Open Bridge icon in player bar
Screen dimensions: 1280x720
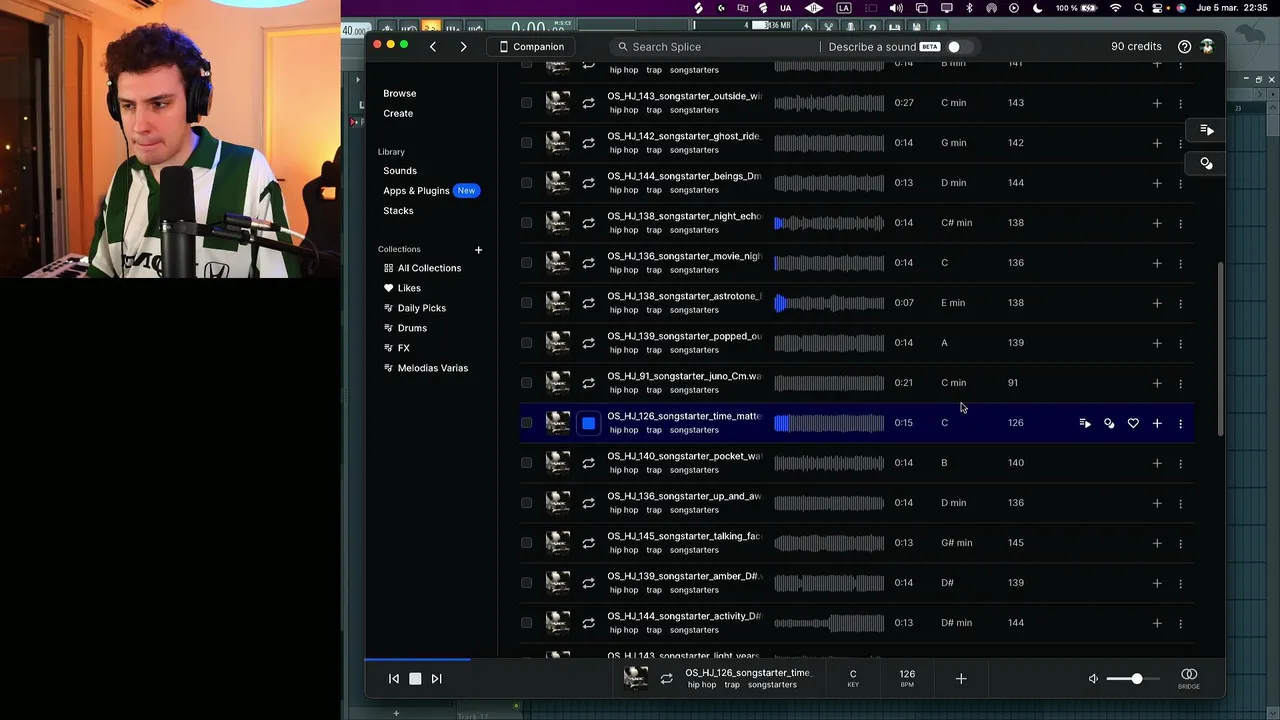point(1189,678)
